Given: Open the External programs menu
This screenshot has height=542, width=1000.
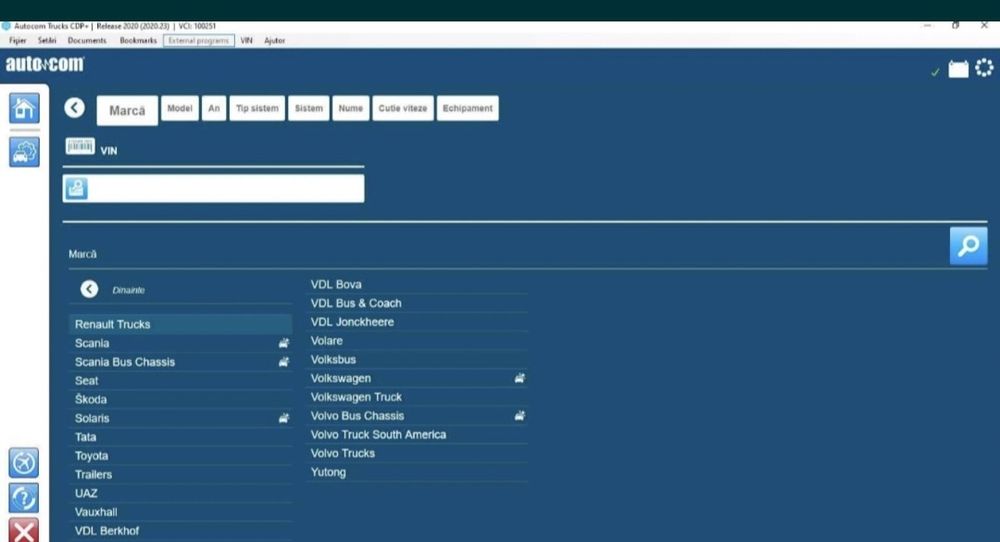Looking at the screenshot, I should [x=198, y=40].
